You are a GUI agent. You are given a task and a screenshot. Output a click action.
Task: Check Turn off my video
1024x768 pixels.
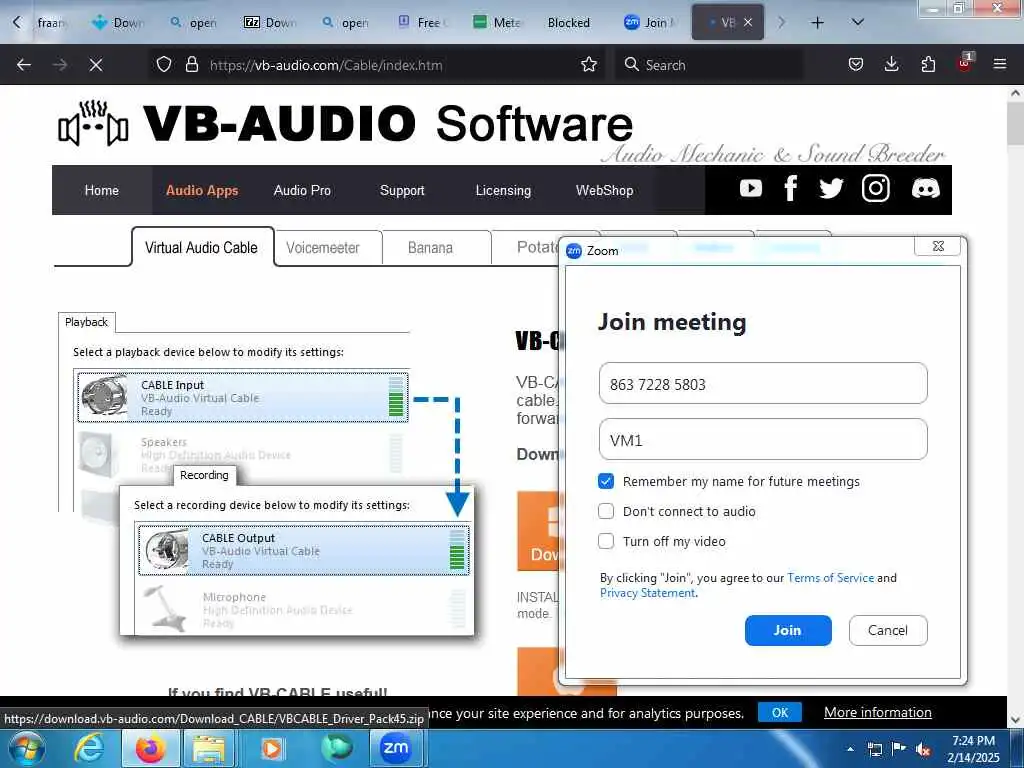click(606, 541)
